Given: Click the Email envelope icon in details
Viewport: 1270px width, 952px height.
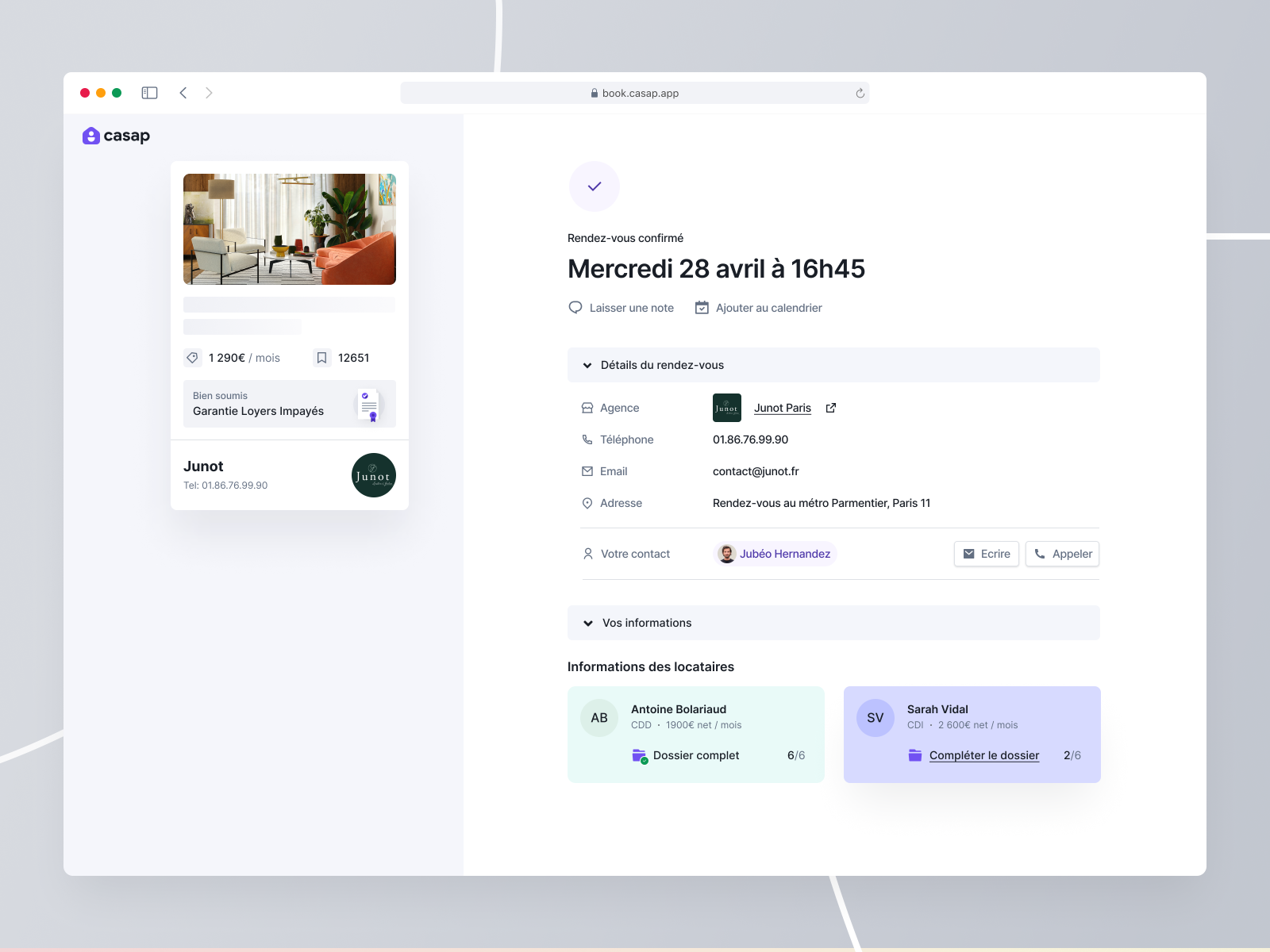Looking at the screenshot, I should pyautogui.click(x=587, y=471).
